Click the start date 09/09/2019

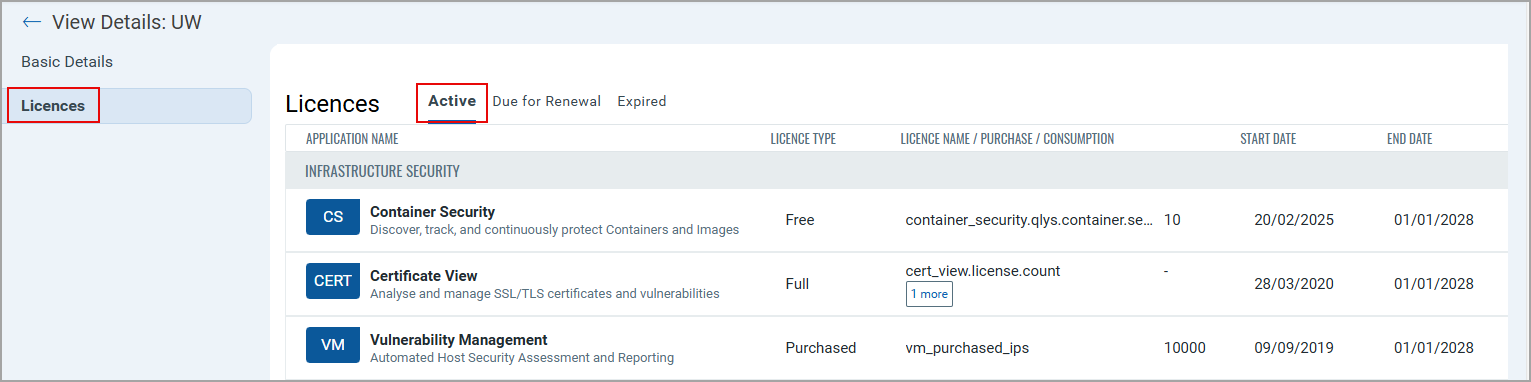point(1294,348)
